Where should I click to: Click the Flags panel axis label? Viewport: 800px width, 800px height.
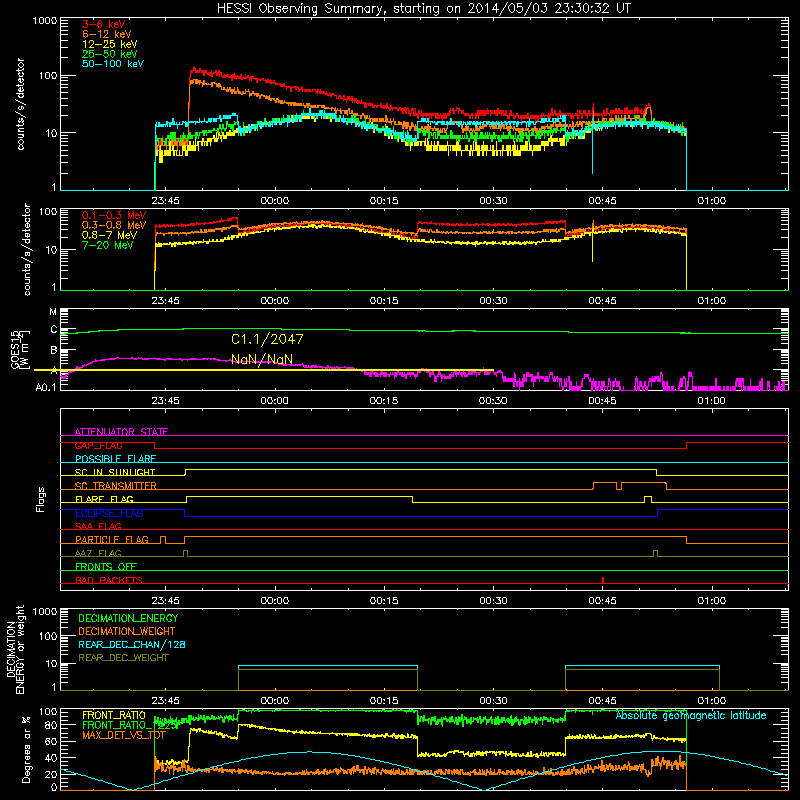41,499
